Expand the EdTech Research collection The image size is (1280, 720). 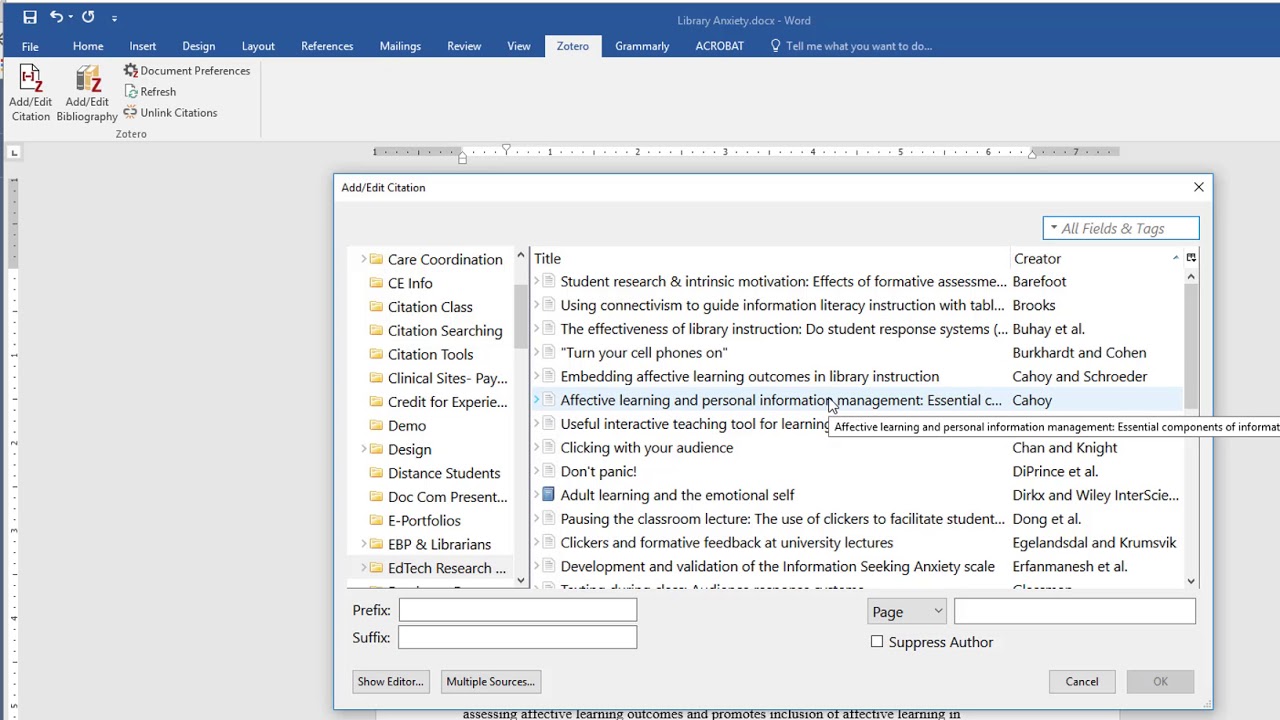coord(363,568)
